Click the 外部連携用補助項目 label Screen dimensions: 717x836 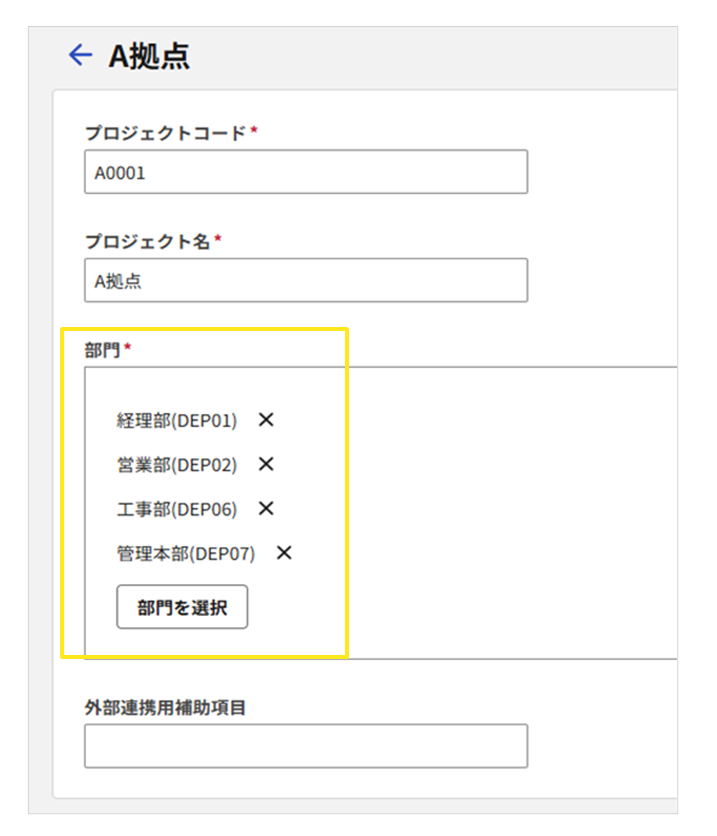(x=165, y=707)
